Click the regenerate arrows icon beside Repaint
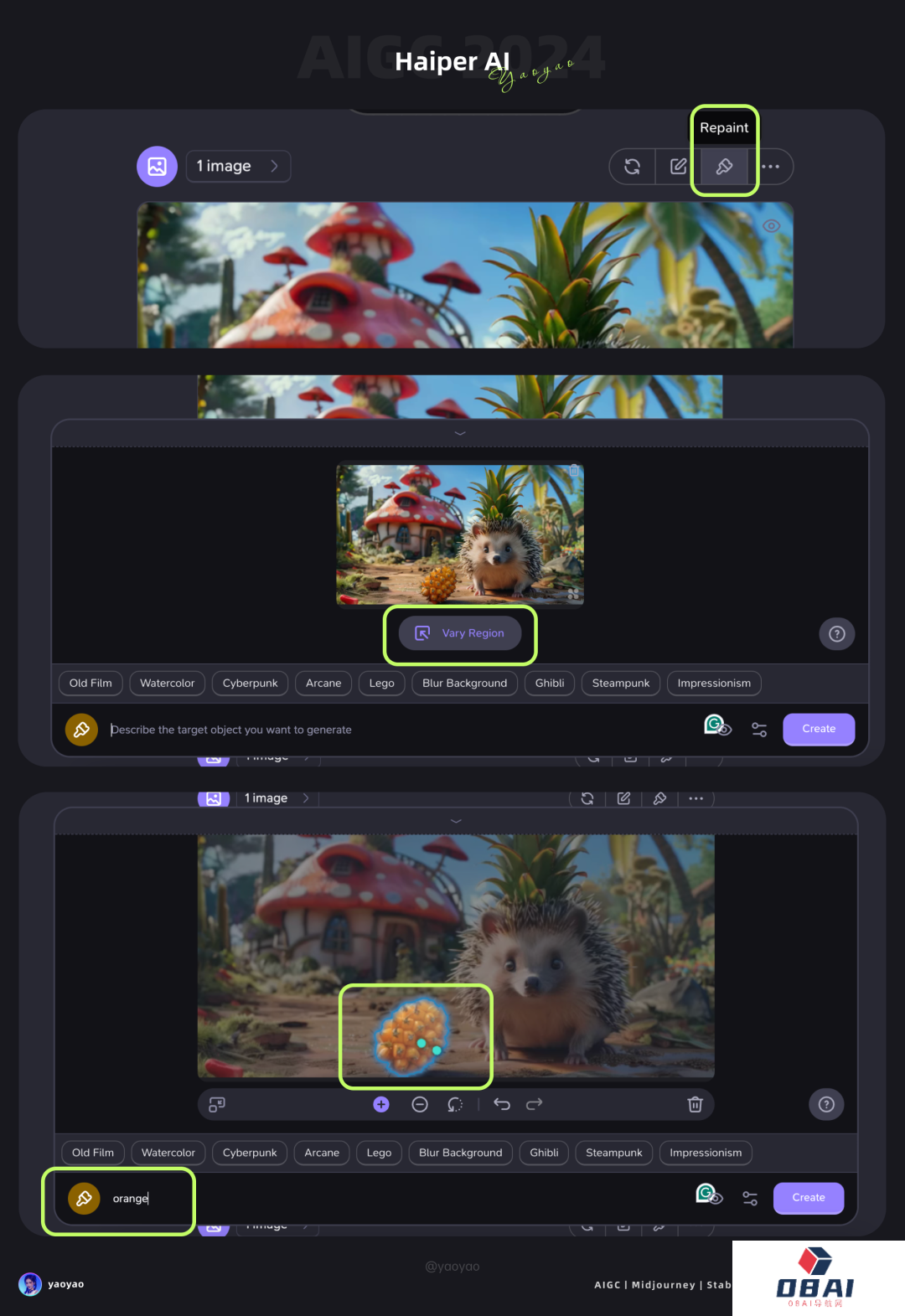The width and height of the screenshot is (905, 1316). 633,167
